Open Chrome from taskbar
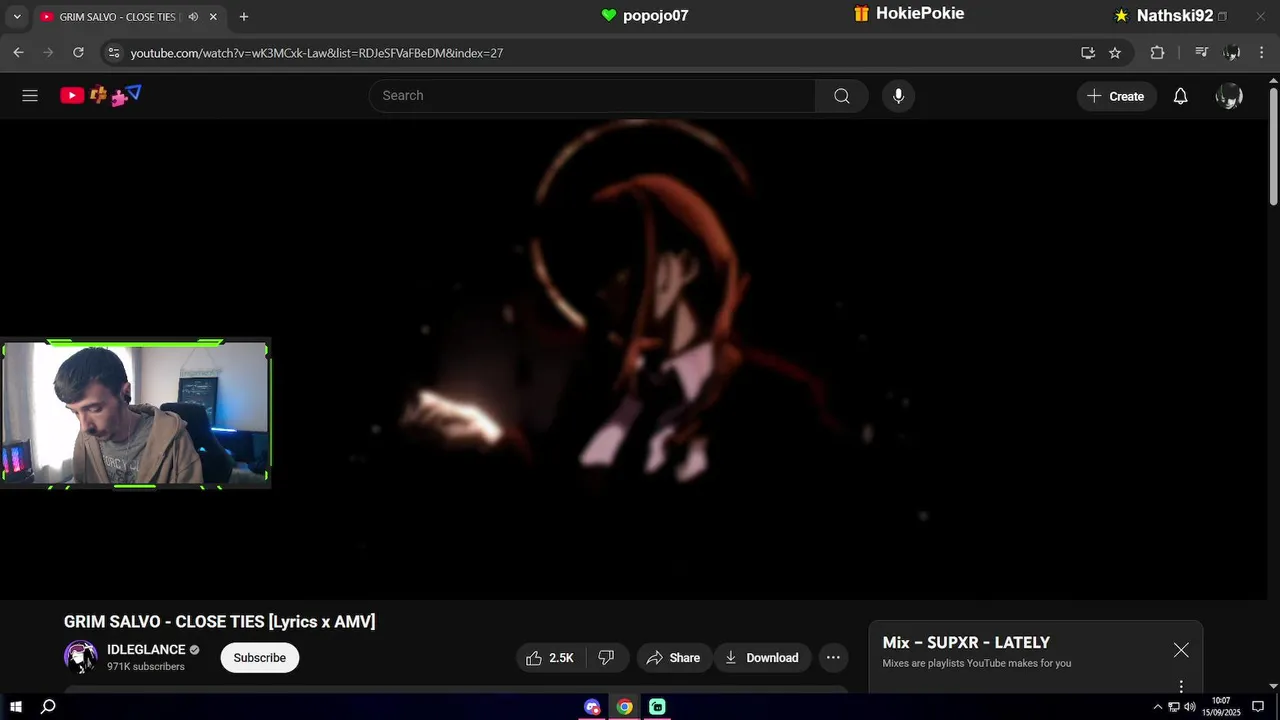This screenshot has width=1280, height=720. coord(624,707)
